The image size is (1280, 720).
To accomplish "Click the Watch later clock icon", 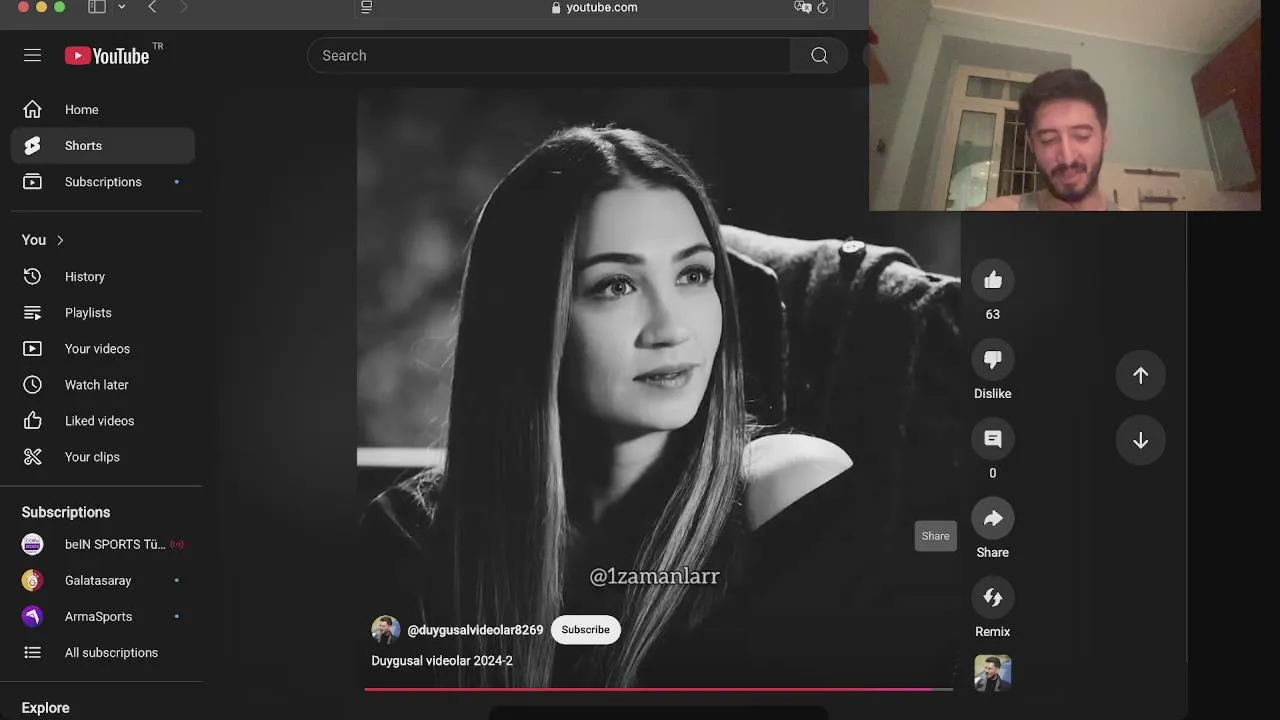I will tap(33, 385).
